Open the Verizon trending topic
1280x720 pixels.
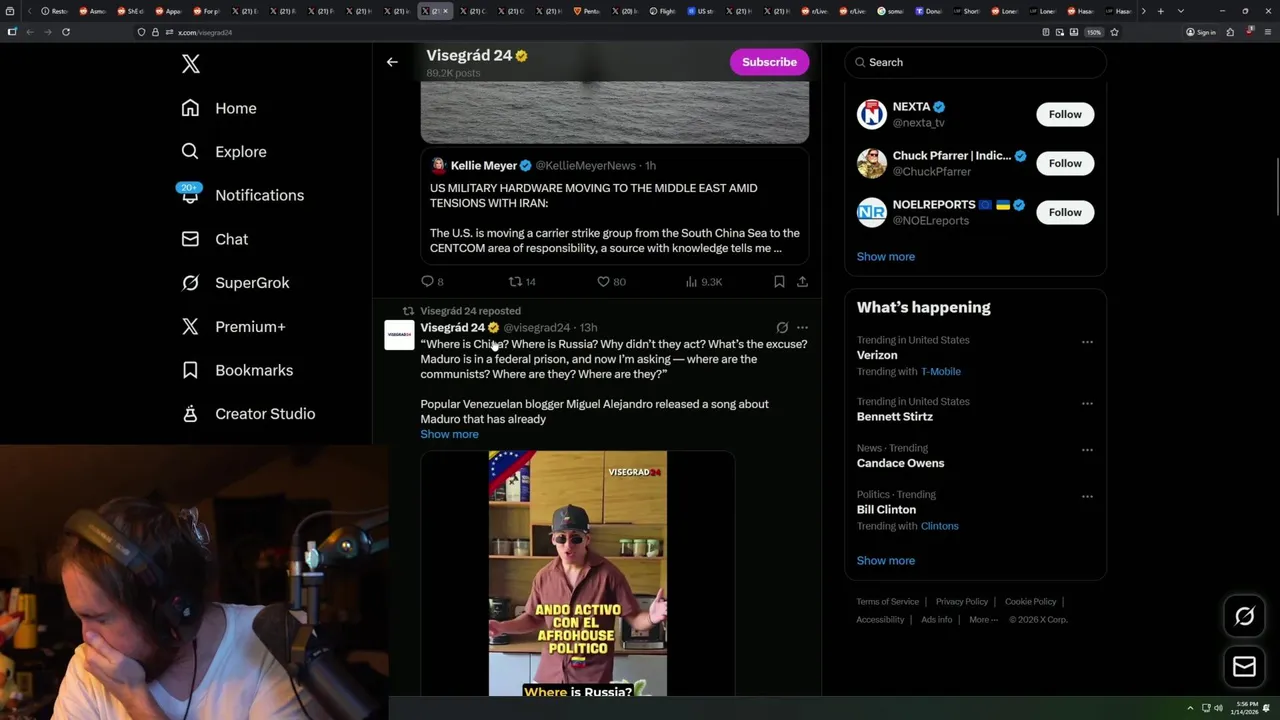(877, 355)
